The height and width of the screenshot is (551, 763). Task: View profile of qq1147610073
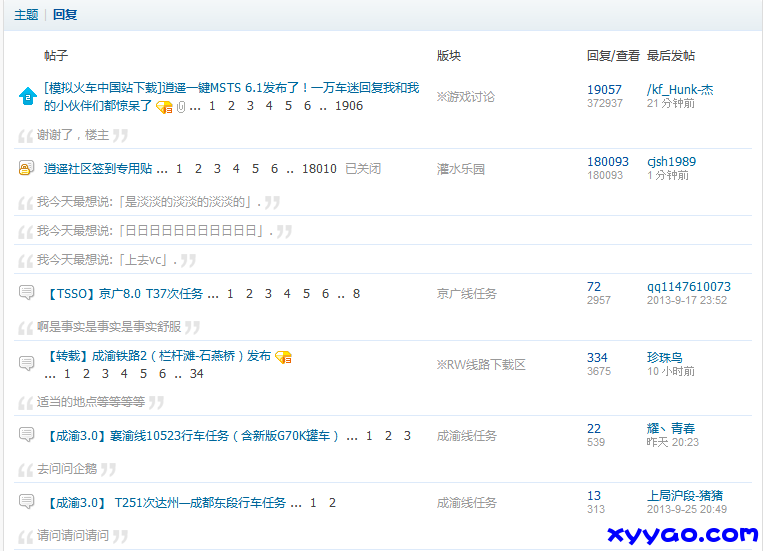coord(689,287)
